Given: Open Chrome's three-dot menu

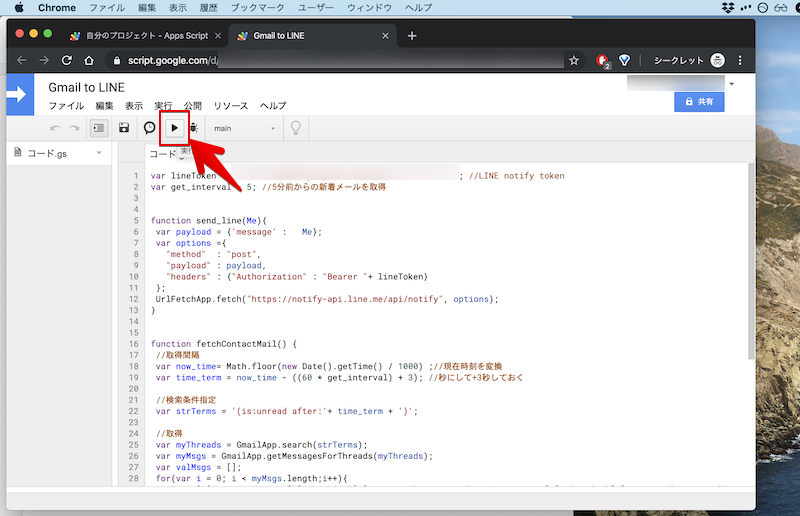Looking at the screenshot, I should (741, 60).
